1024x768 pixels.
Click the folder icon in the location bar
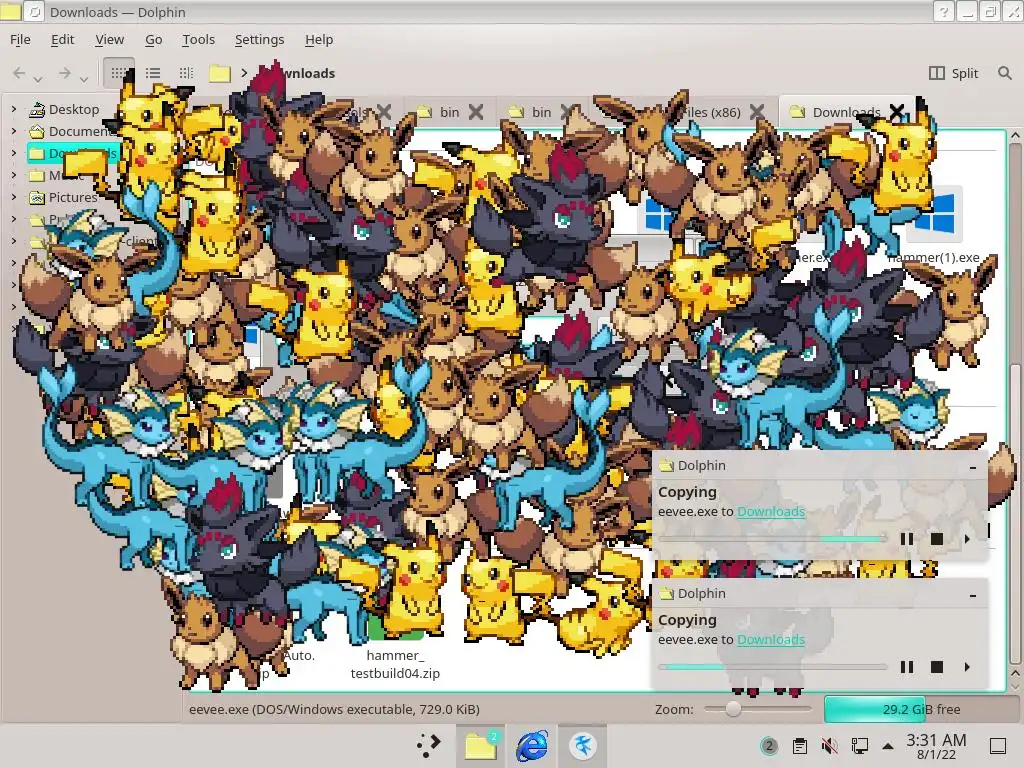(219, 73)
